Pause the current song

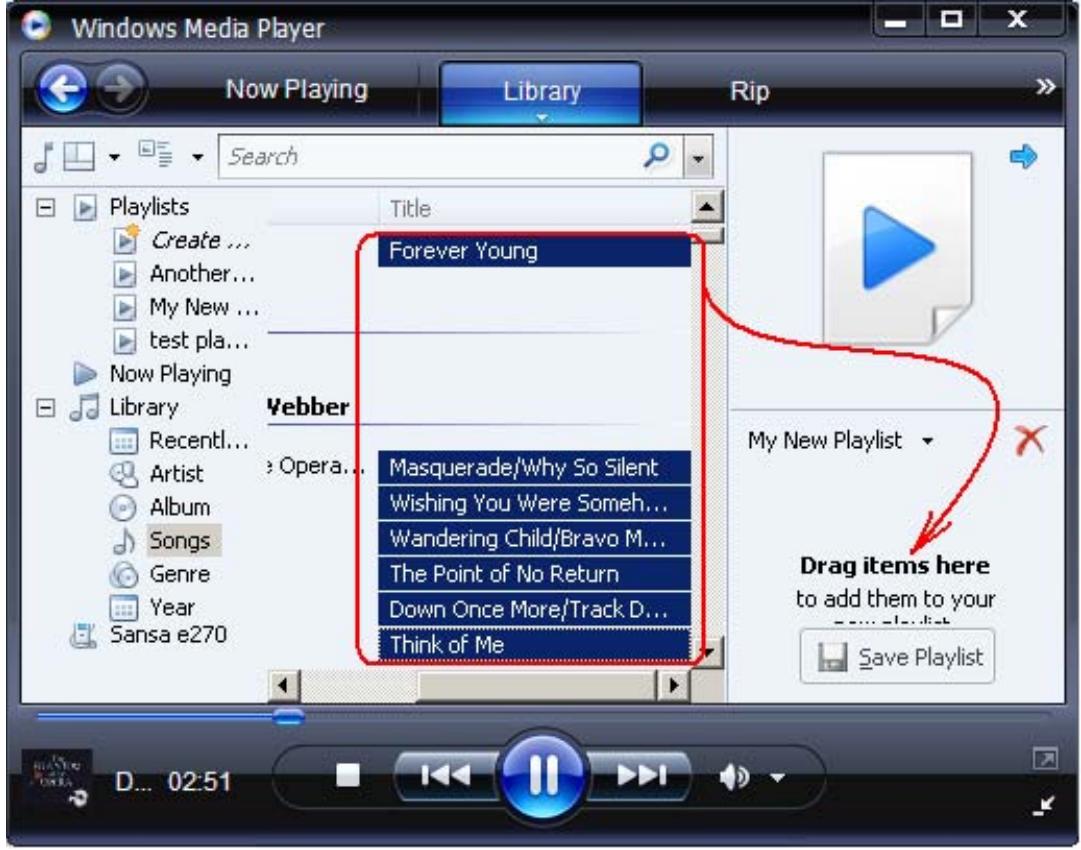pyautogui.click(x=543, y=776)
